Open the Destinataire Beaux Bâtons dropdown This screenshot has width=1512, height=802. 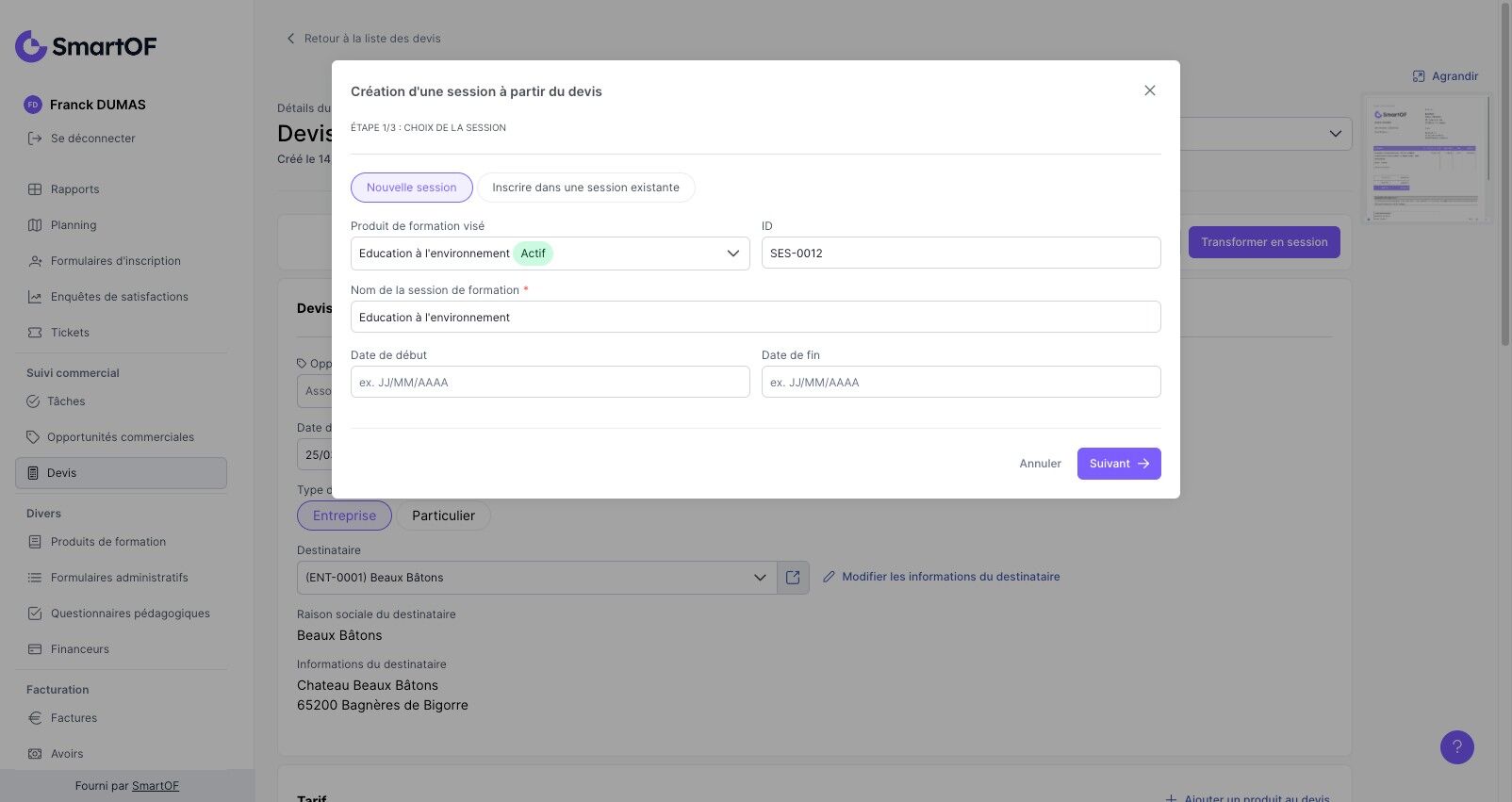pos(759,578)
